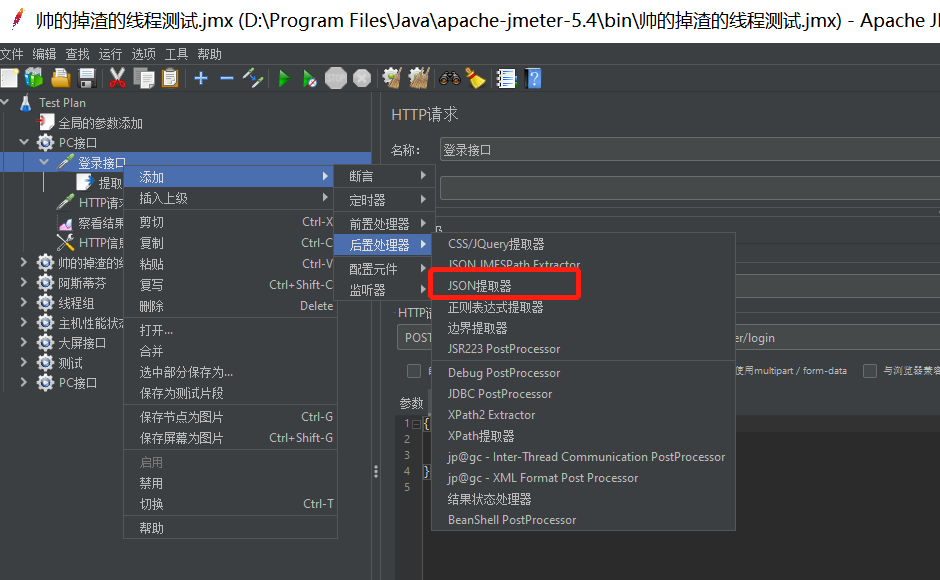Save the test plan with floppy icon
This screenshot has height=580, width=940.
point(87,78)
